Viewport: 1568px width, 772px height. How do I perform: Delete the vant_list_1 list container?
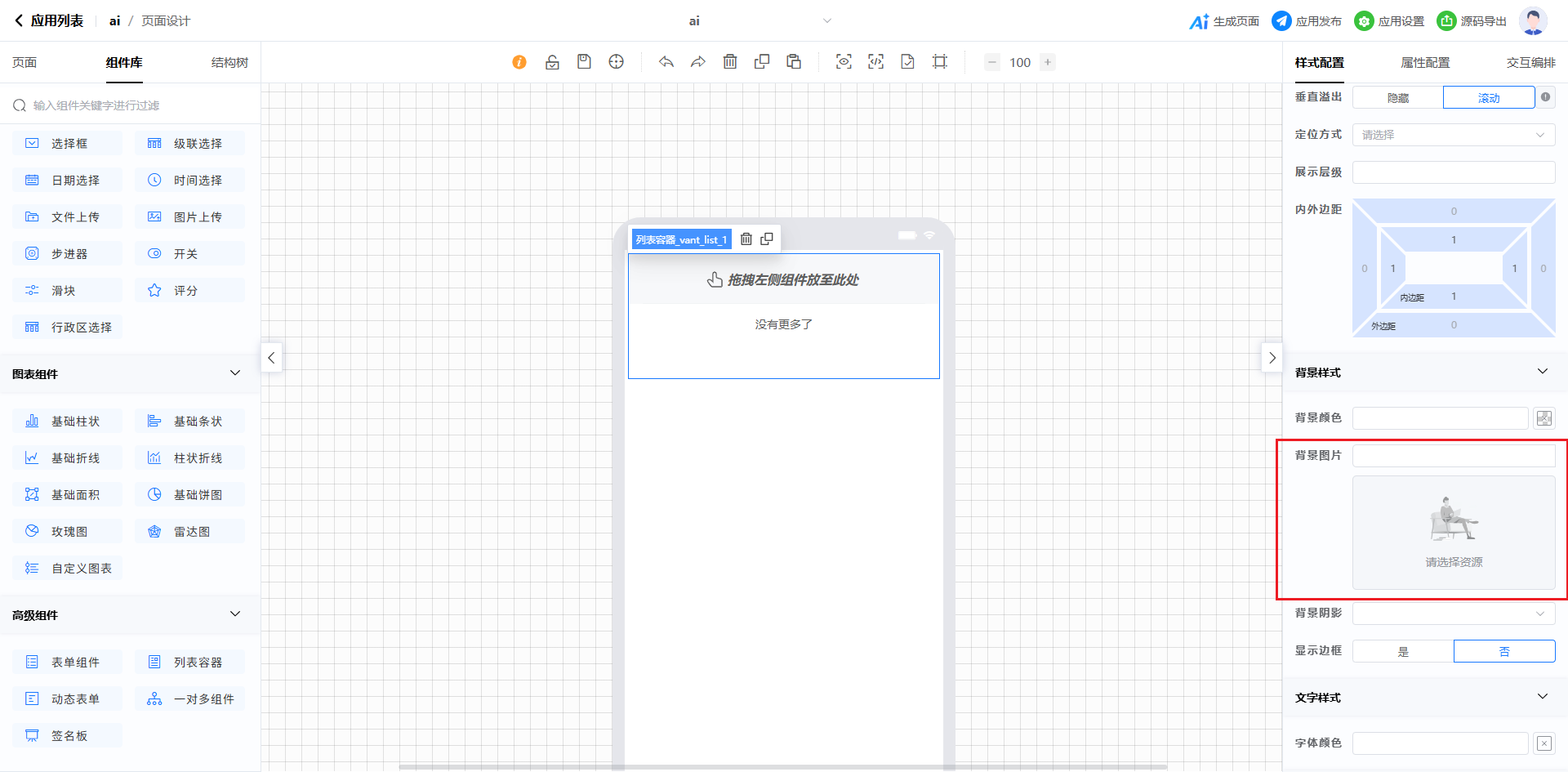(746, 239)
